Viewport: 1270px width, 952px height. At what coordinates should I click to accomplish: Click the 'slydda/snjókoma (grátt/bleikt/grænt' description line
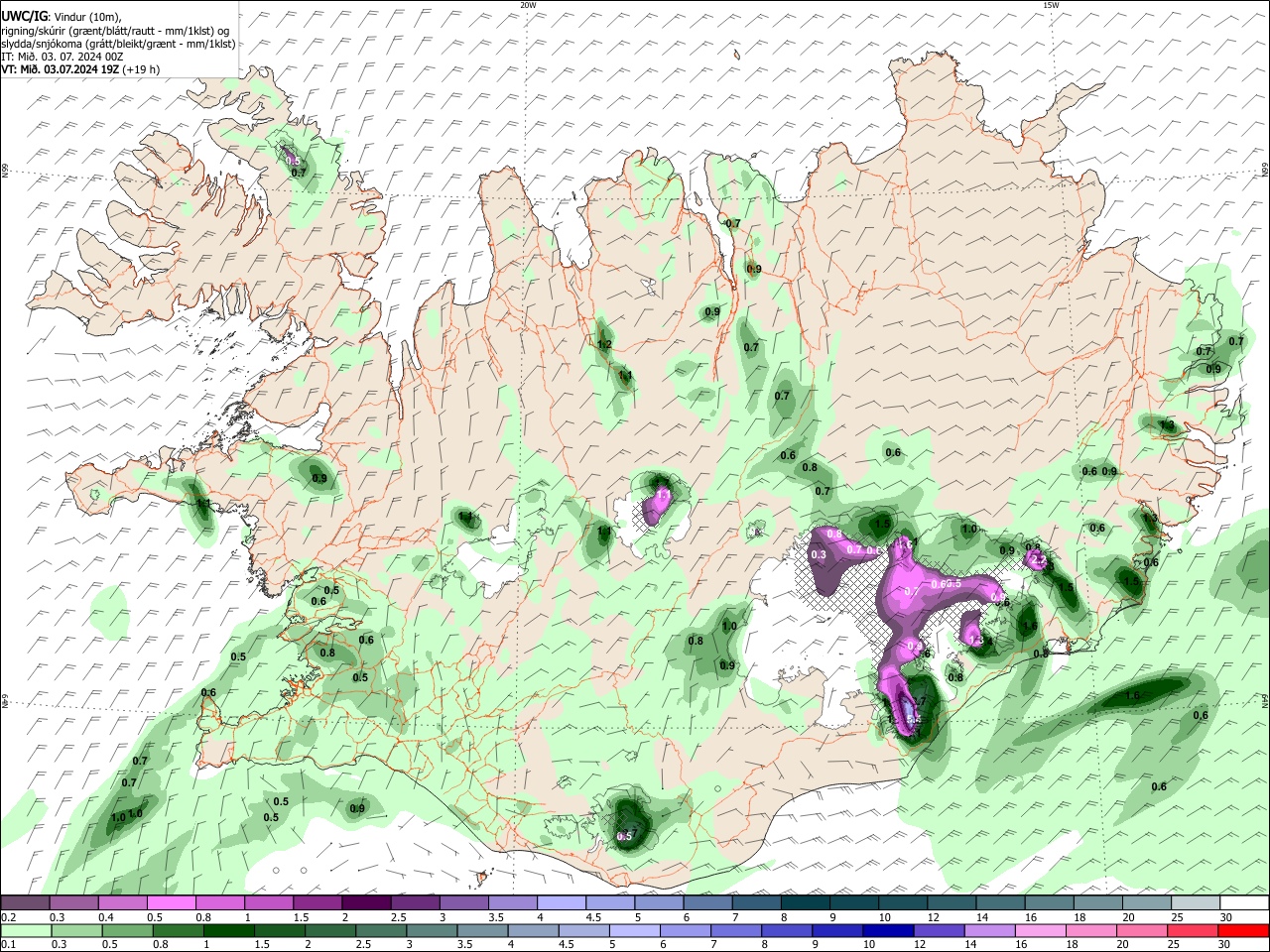click(x=118, y=44)
